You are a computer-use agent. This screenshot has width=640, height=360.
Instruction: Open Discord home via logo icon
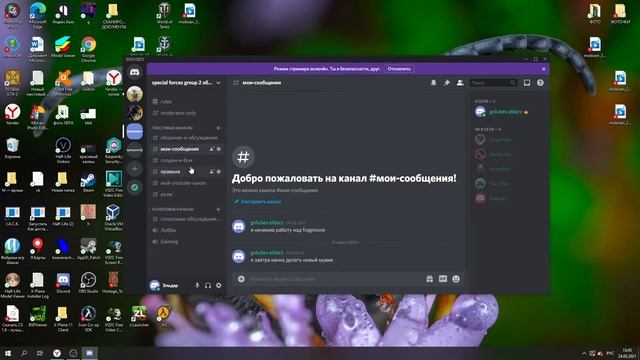click(x=135, y=73)
